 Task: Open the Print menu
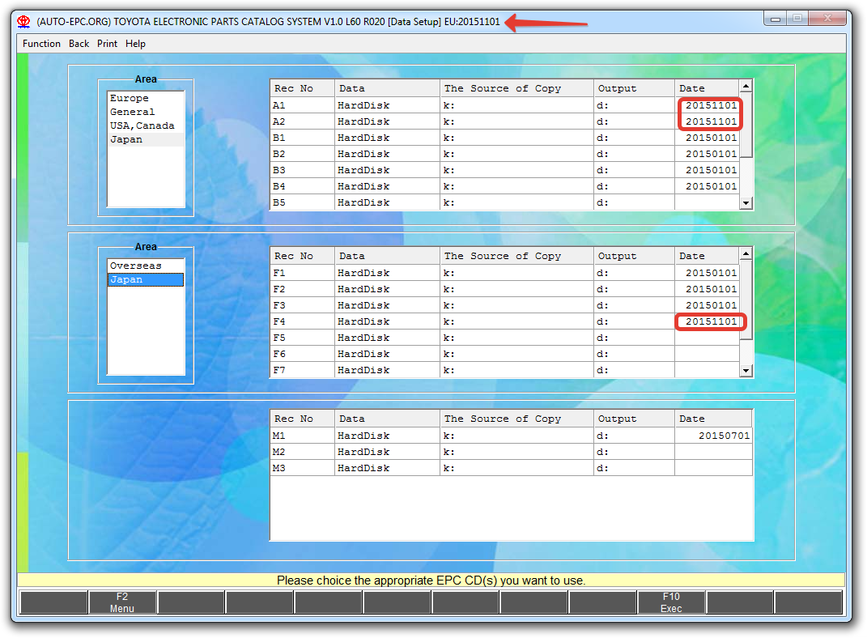(107, 44)
